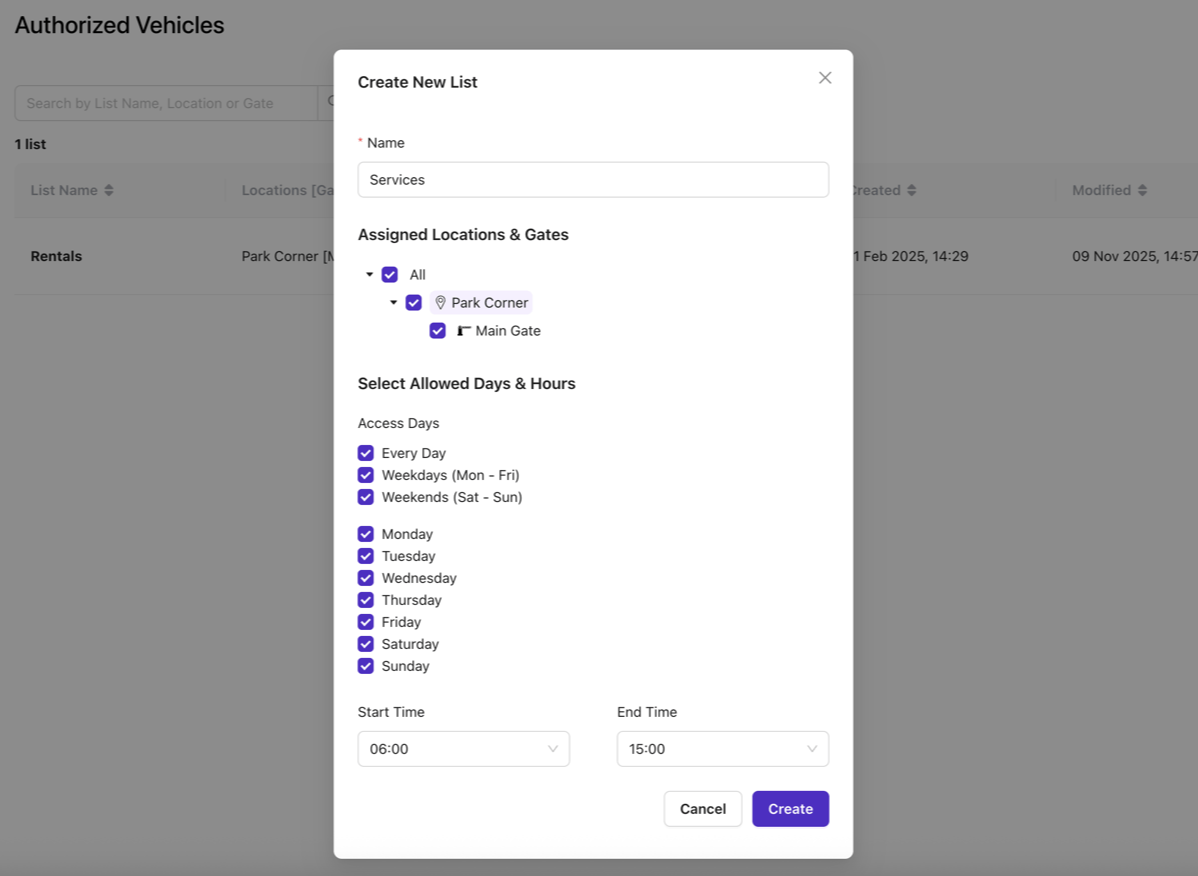Uncheck the Every Day checkbox
The width and height of the screenshot is (1198, 876).
(x=366, y=453)
